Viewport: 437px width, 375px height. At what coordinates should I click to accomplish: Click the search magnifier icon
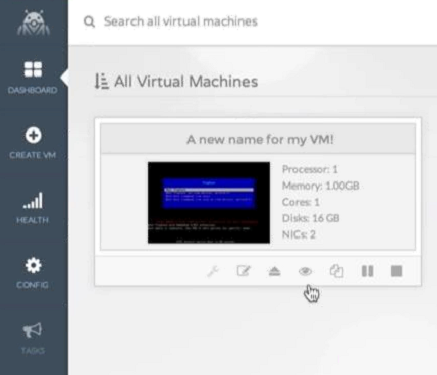coord(89,22)
